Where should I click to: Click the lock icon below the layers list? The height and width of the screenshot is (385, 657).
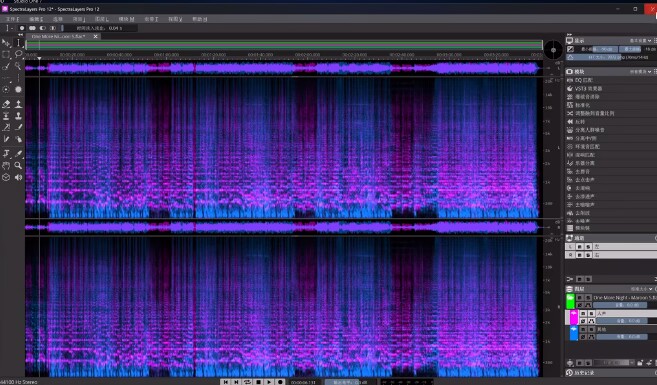pos(640,363)
